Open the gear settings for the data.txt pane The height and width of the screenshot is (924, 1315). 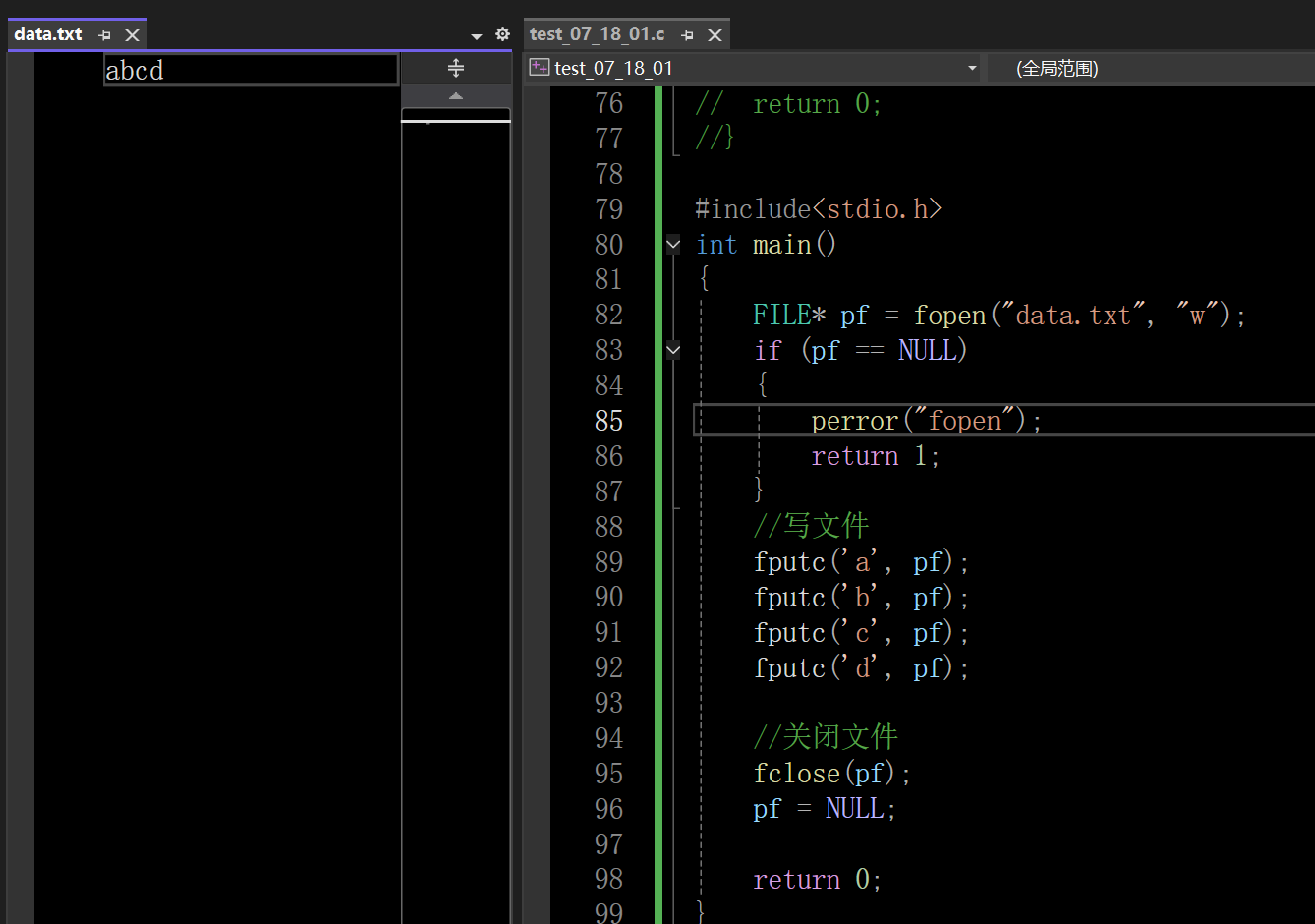click(503, 34)
